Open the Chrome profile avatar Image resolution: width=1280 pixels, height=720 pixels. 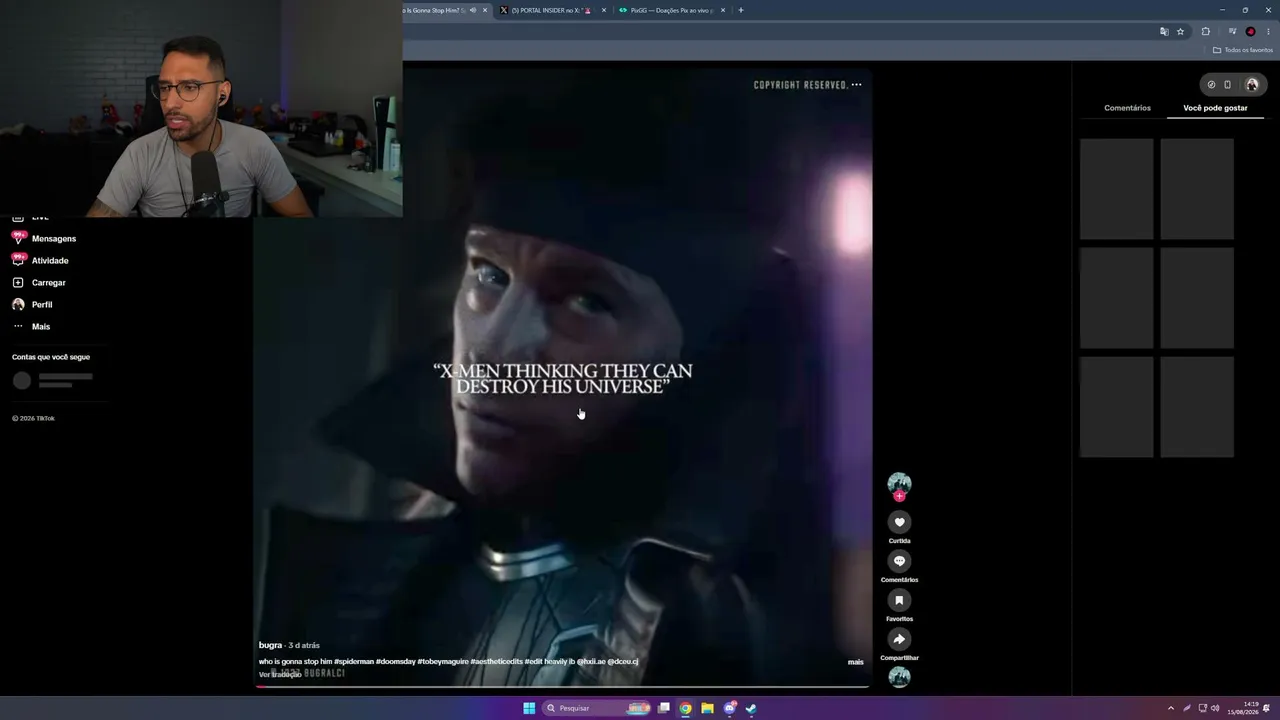pyautogui.click(x=1250, y=31)
